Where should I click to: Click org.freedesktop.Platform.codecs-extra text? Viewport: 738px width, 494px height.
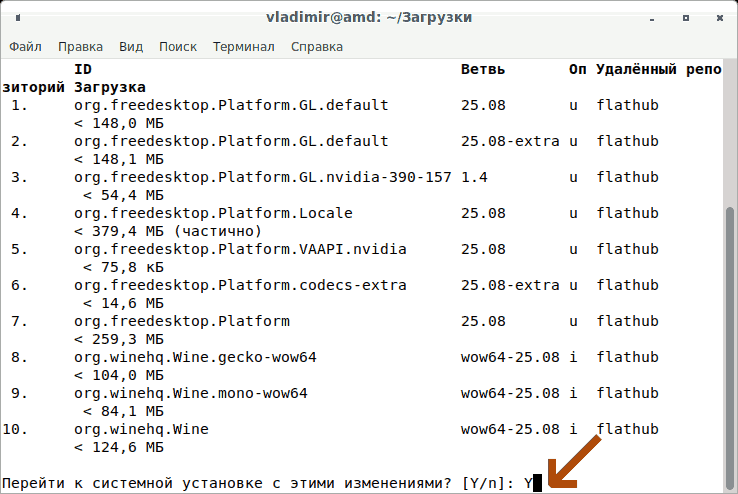click(240, 286)
